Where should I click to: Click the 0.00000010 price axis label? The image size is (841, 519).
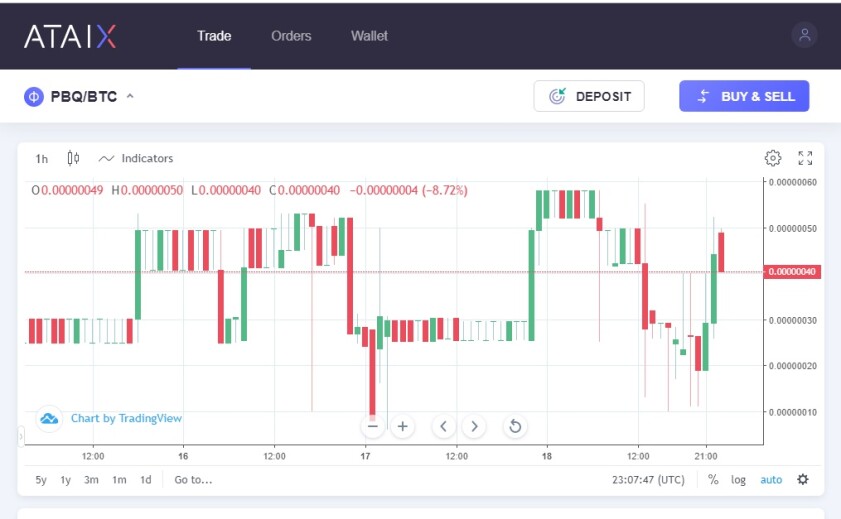(x=793, y=412)
